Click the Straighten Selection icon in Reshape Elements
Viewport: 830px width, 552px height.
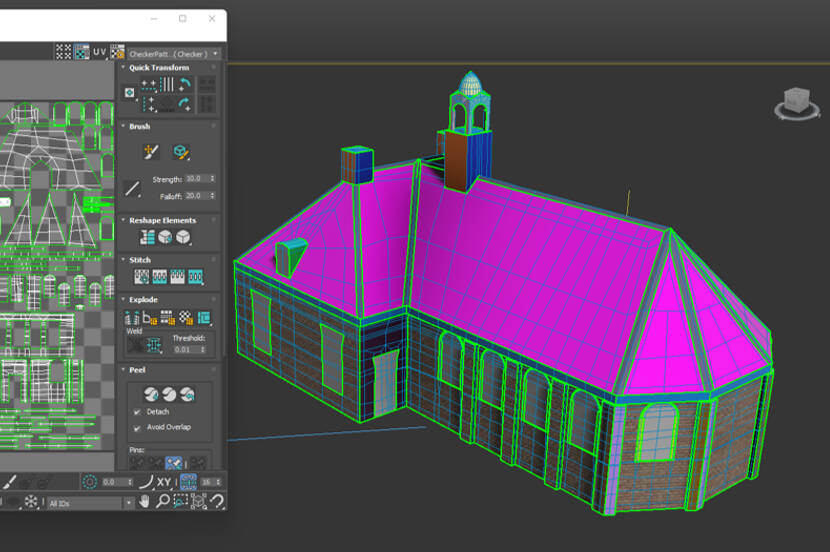148,237
